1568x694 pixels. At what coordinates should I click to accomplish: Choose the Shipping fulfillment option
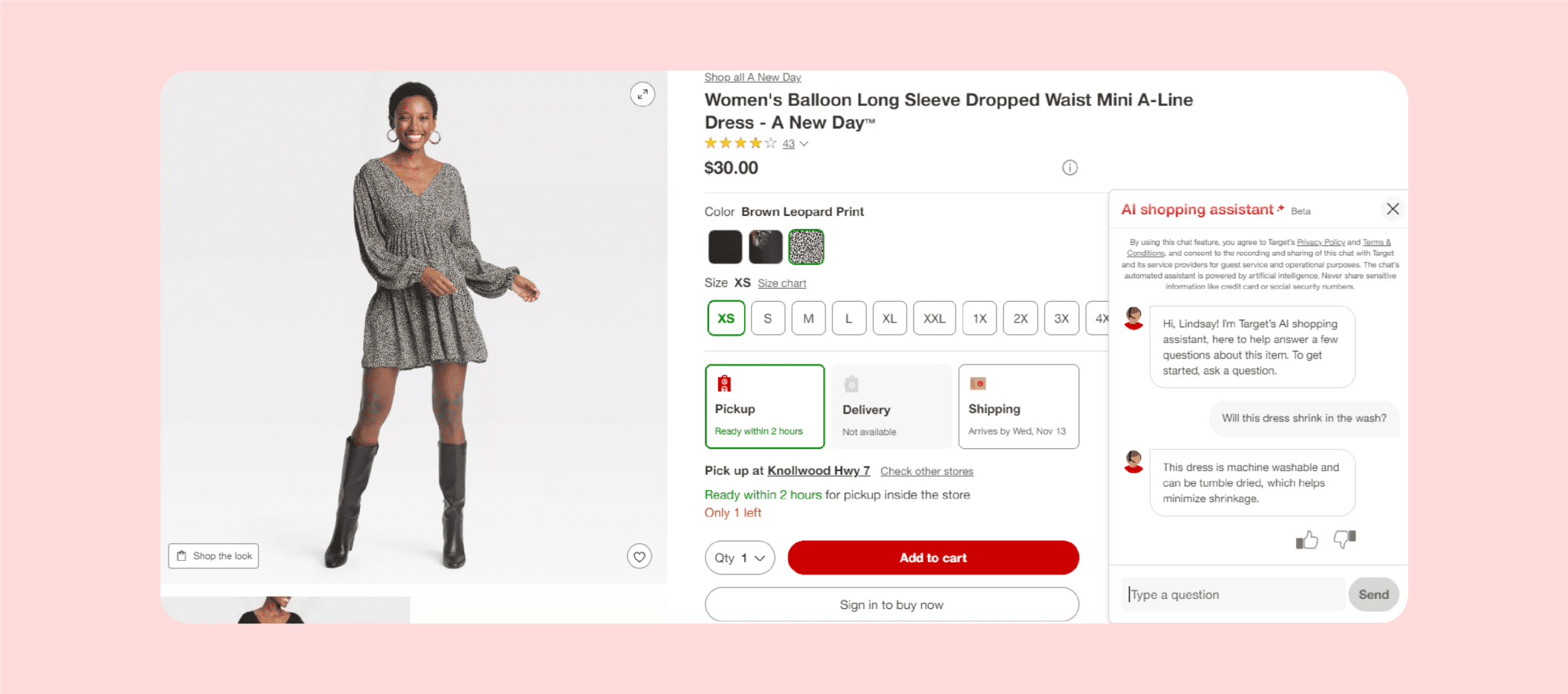point(1018,407)
